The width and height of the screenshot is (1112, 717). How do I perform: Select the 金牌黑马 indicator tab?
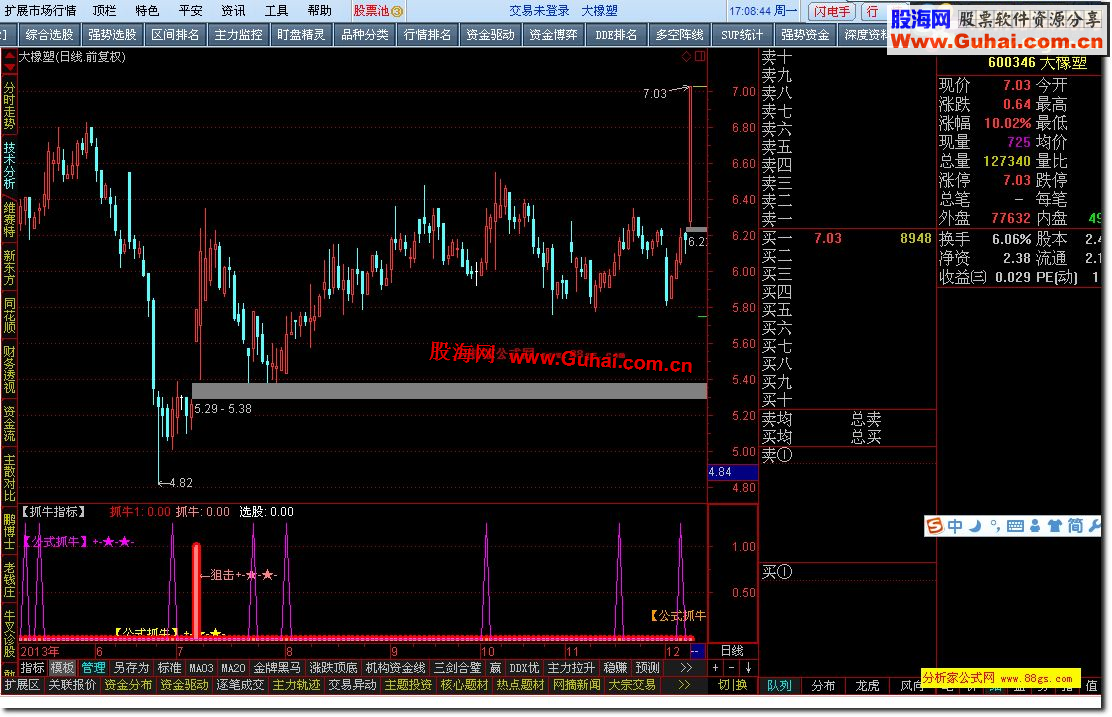(x=277, y=667)
